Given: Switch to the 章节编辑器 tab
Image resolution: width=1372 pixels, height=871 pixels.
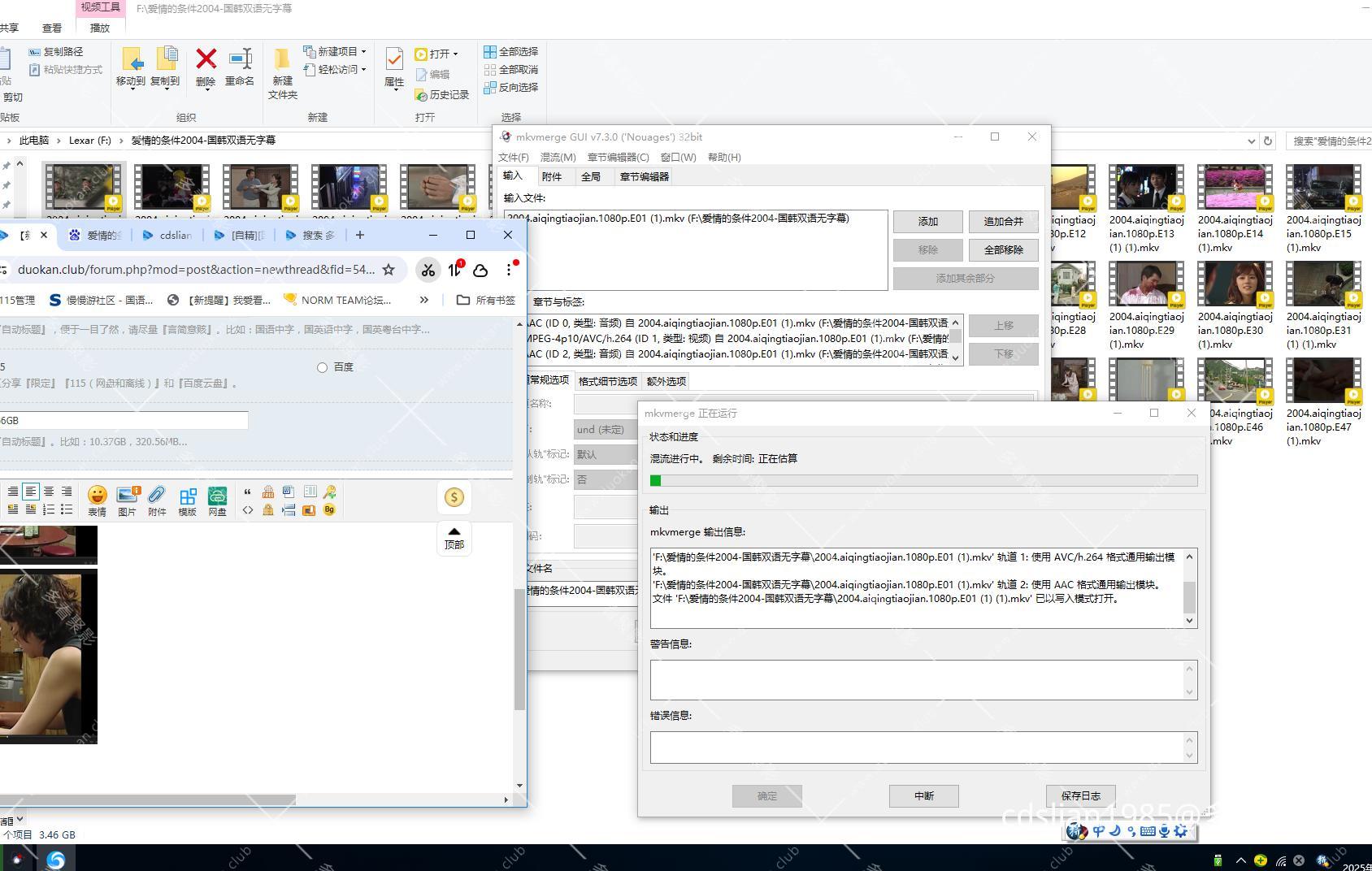Looking at the screenshot, I should click(644, 176).
